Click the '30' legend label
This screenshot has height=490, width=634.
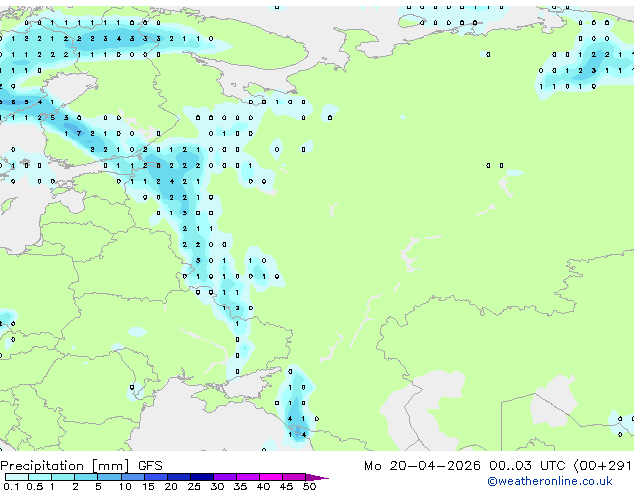217,486
